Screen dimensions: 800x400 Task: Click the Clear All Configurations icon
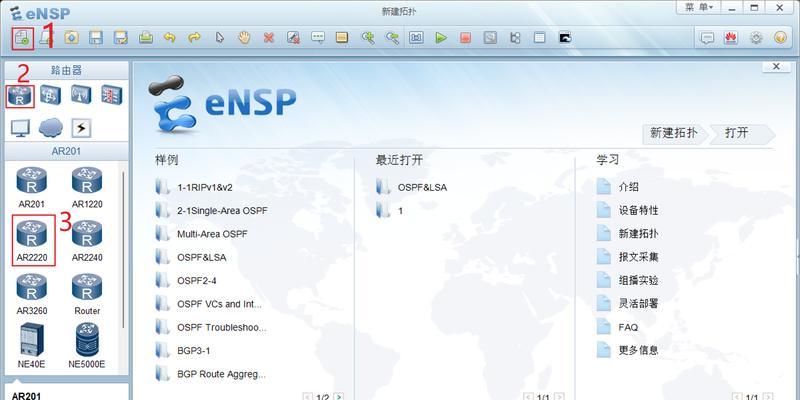293,38
